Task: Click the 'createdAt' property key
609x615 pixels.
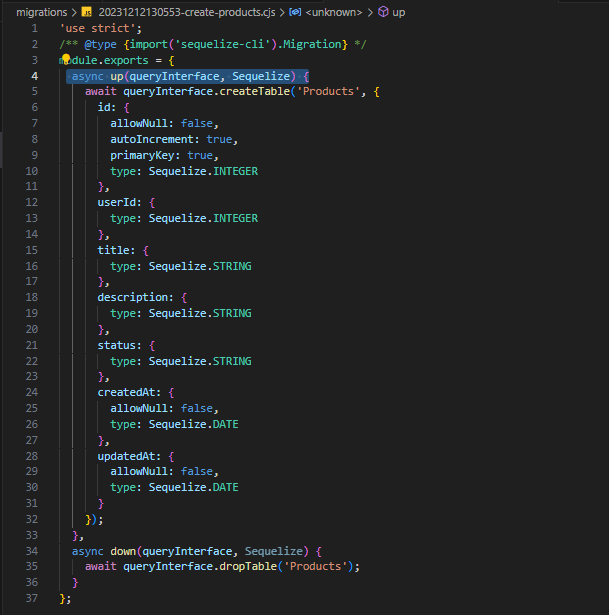Action: (x=126, y=392)
